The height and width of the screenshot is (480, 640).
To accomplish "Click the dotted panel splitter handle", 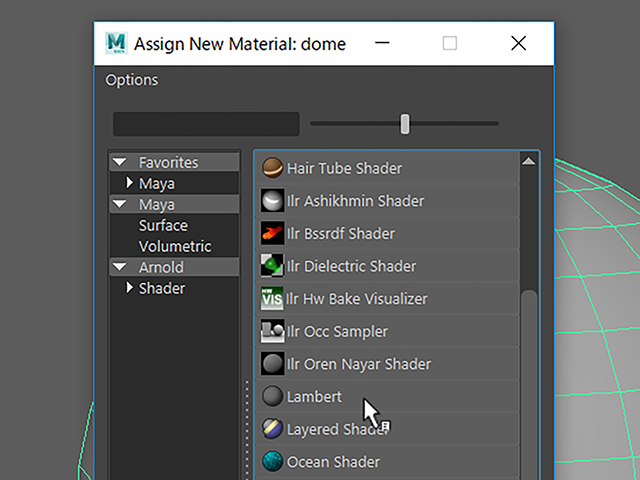I will click(247, 429).
